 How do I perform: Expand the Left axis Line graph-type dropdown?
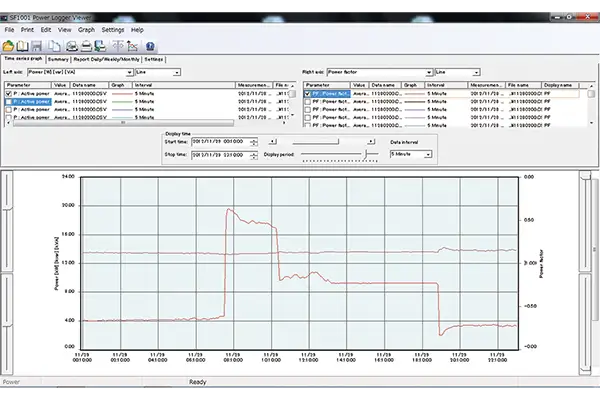(176, 72)
